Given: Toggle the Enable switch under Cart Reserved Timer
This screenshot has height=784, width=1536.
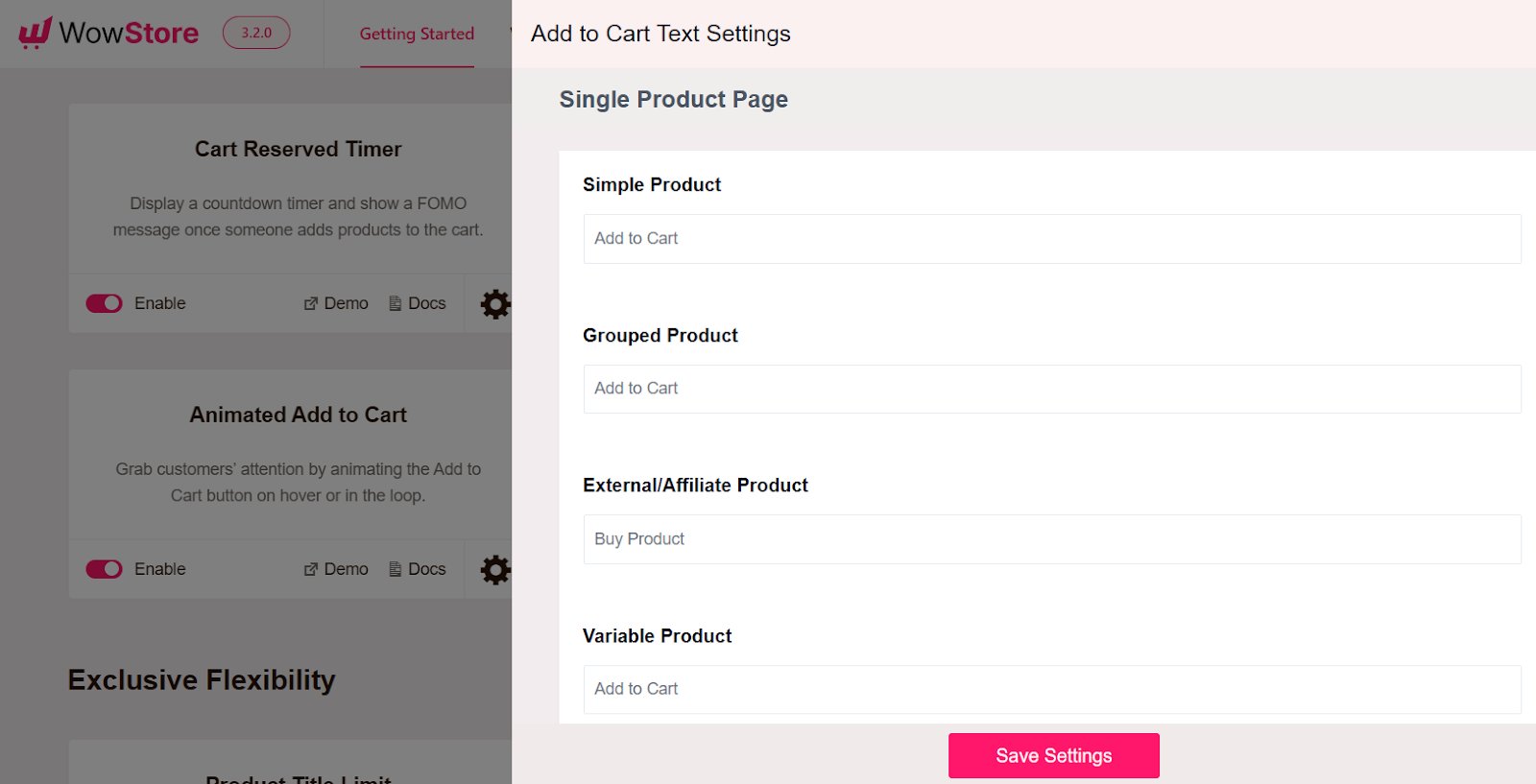Looking at the screenshot, I should 103,303.
